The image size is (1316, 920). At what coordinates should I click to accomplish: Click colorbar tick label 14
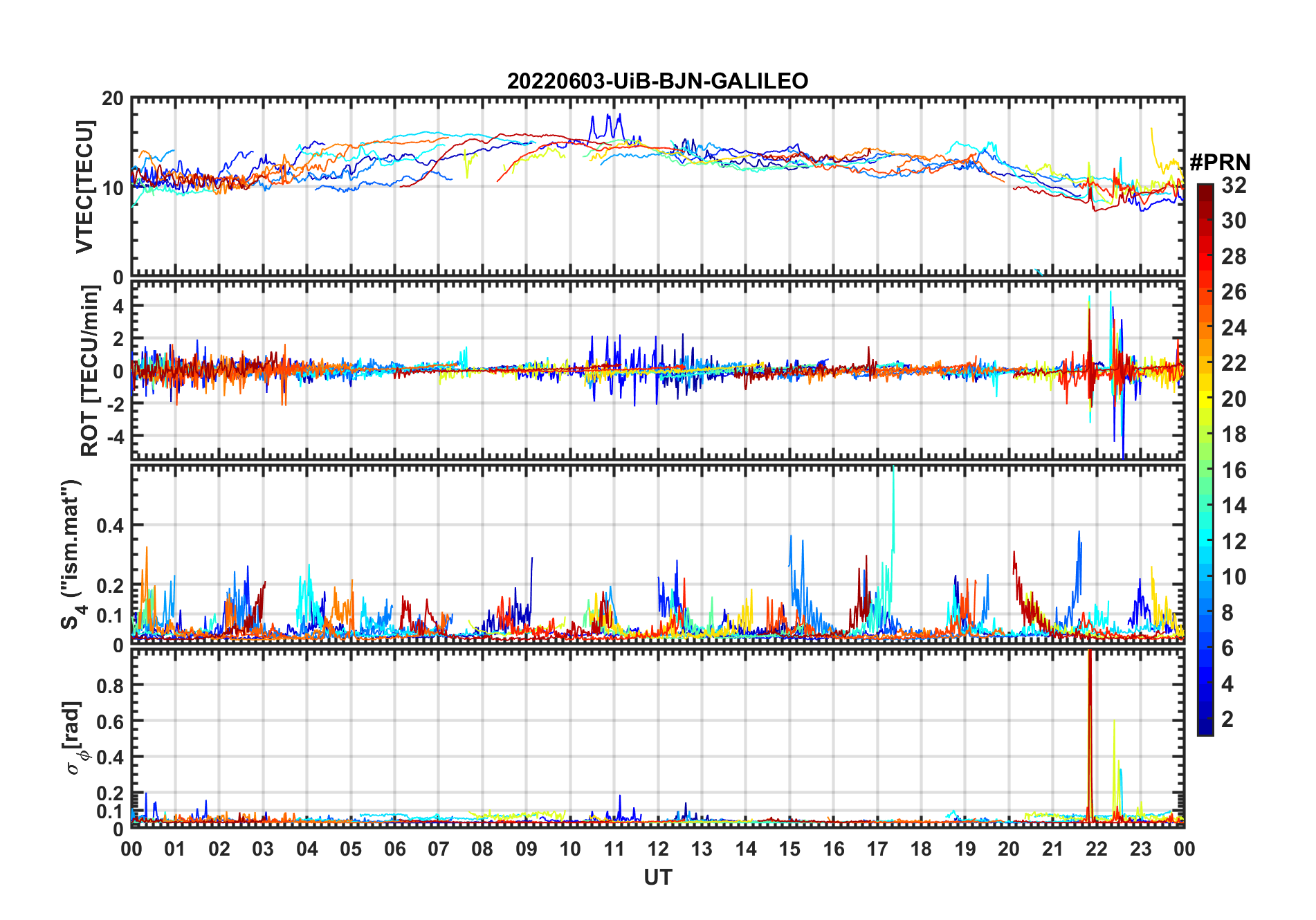1234,506
